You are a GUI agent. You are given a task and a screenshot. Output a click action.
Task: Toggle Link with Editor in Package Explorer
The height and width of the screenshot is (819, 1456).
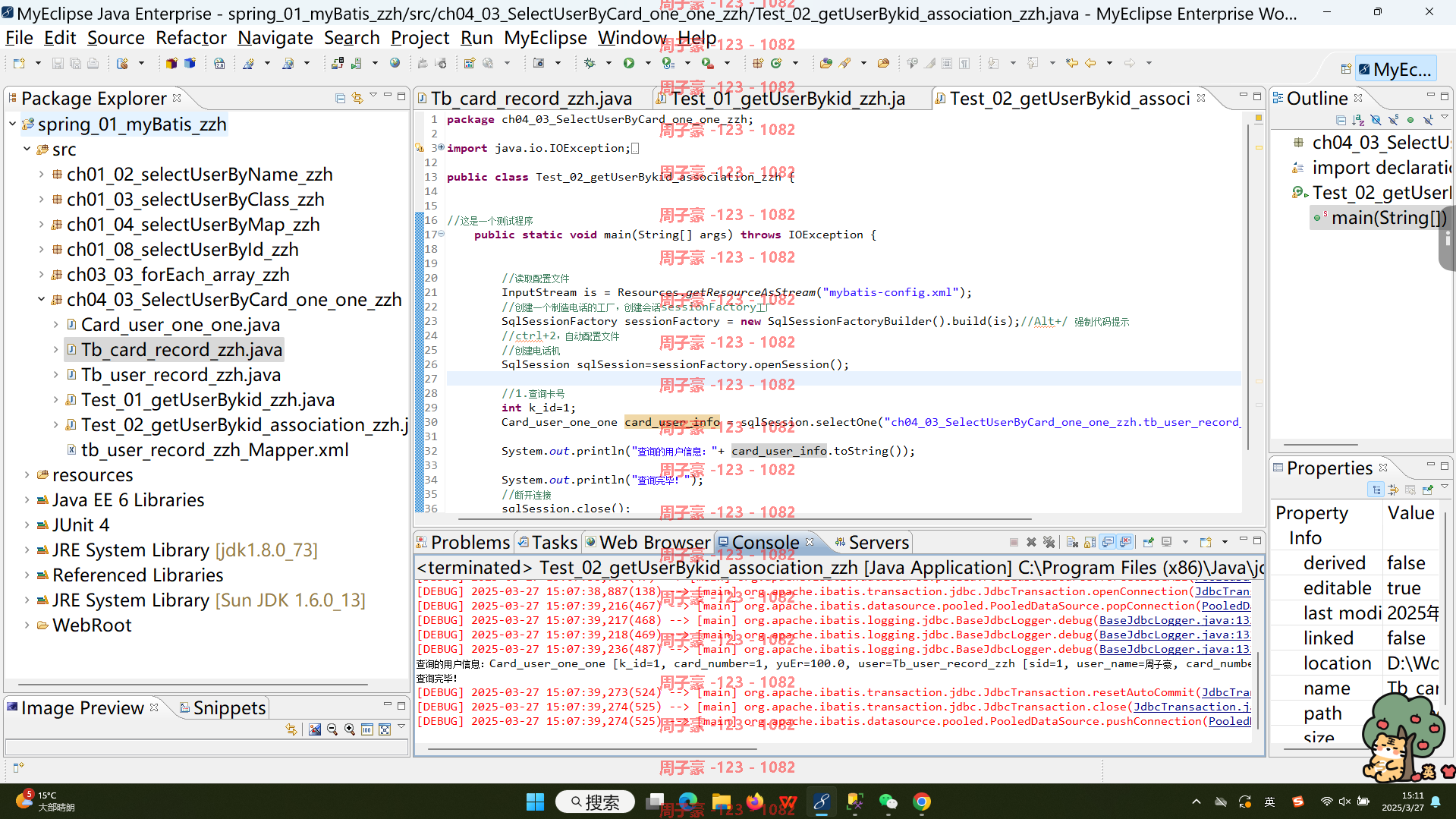(357, 98)
